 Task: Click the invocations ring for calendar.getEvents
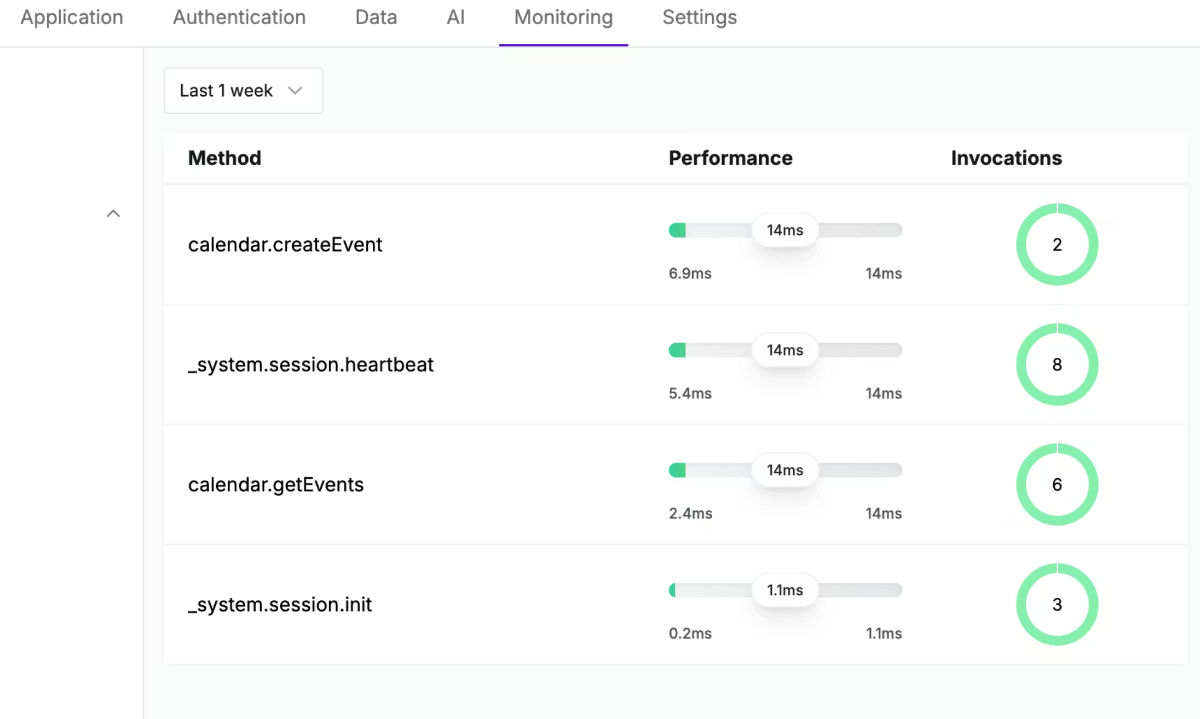click(1057, 485)
